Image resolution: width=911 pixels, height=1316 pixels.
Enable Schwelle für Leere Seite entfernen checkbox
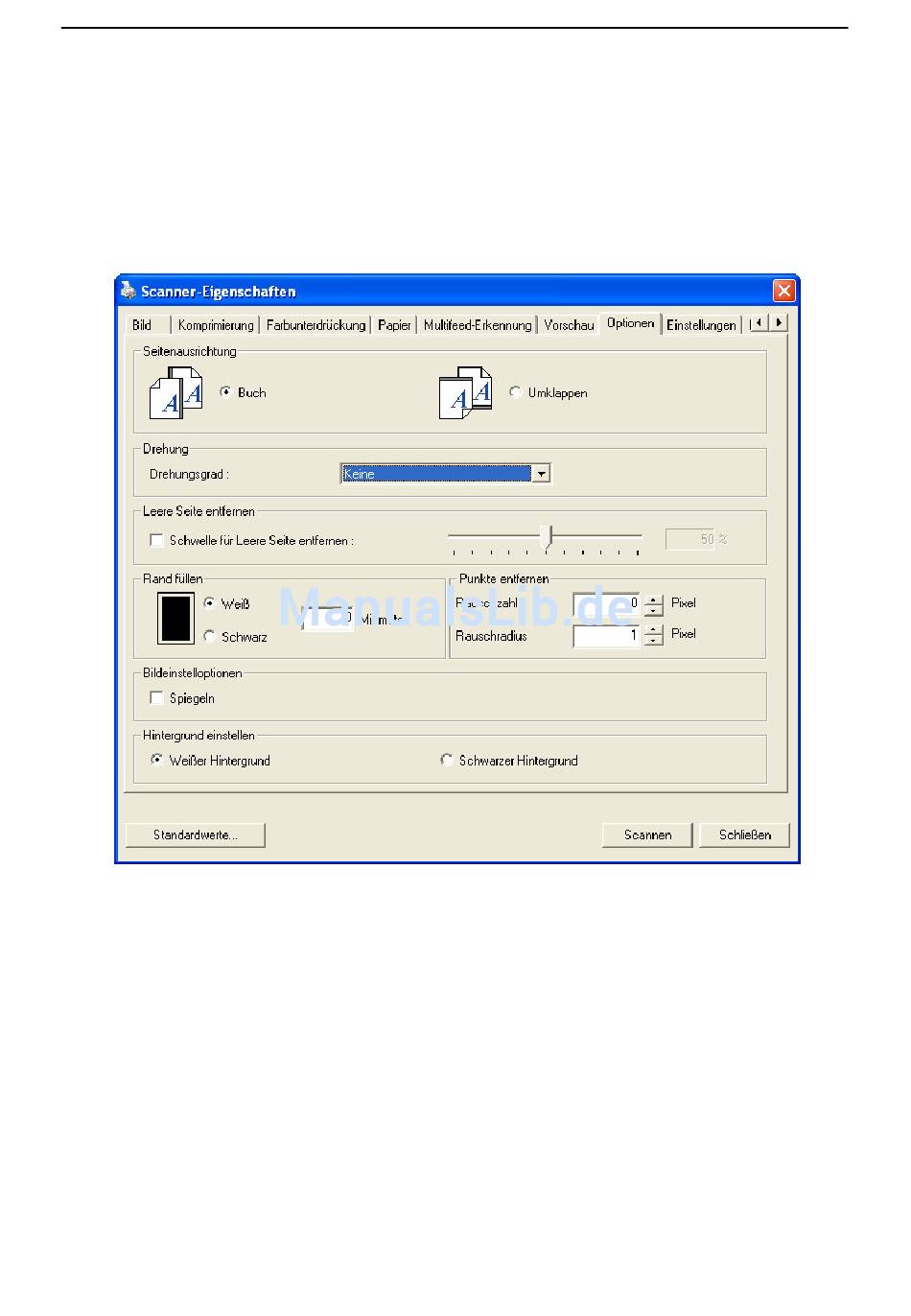156,540
